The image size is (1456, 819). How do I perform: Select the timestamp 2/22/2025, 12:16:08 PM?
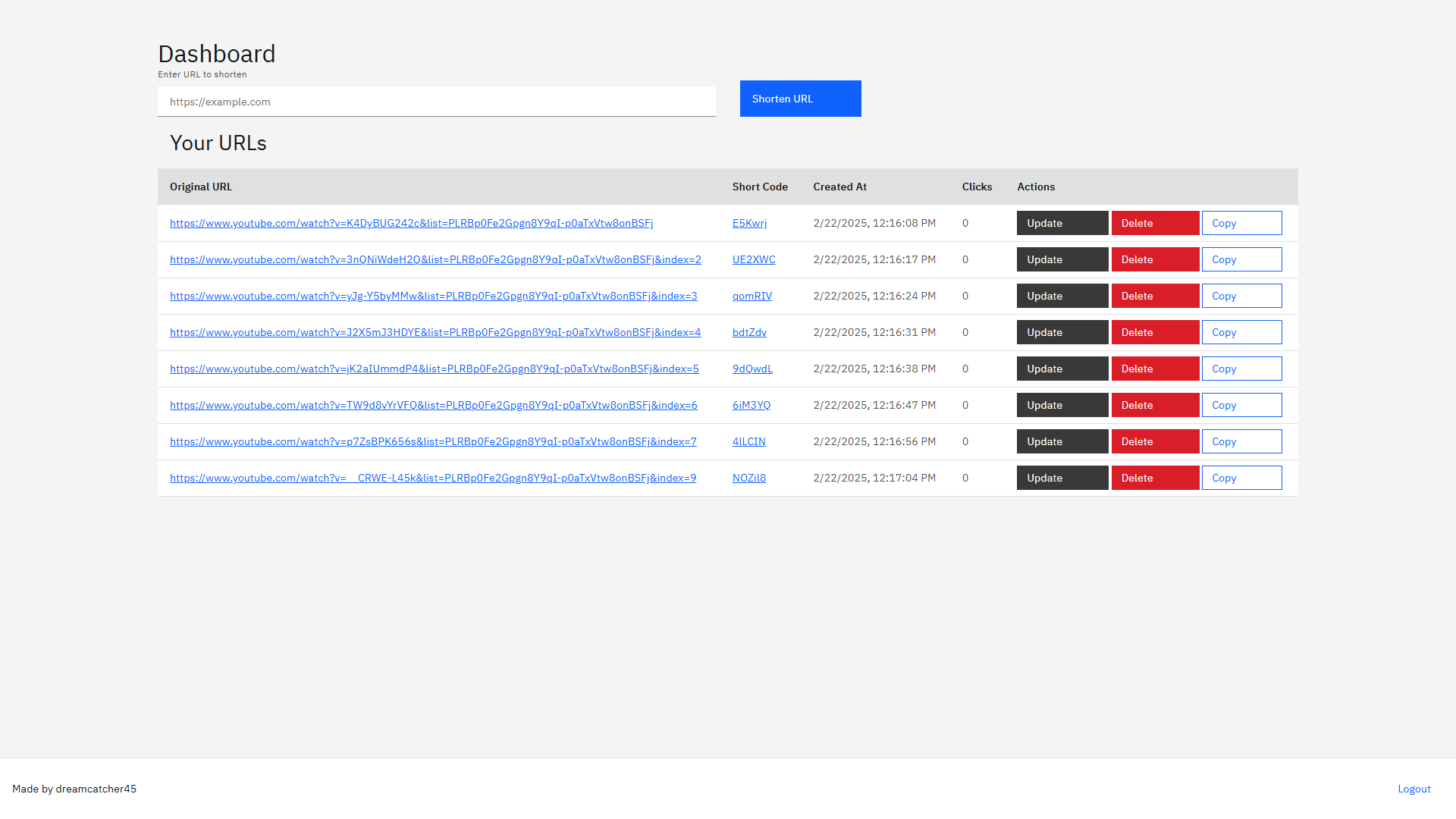coord(874,223)
